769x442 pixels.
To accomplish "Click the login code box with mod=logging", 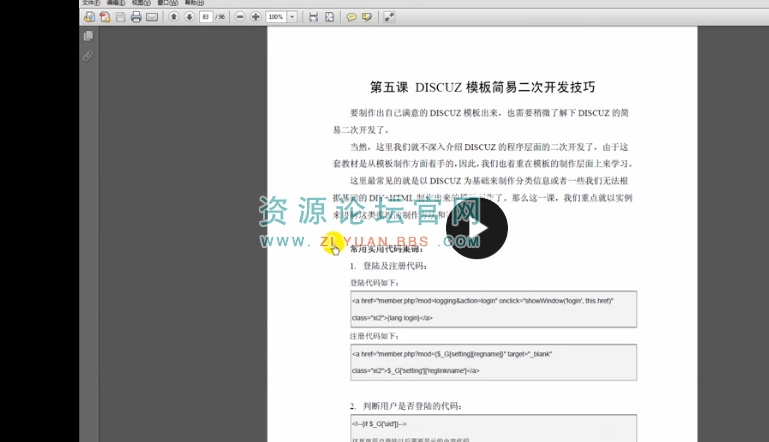I will coord(493,309).
